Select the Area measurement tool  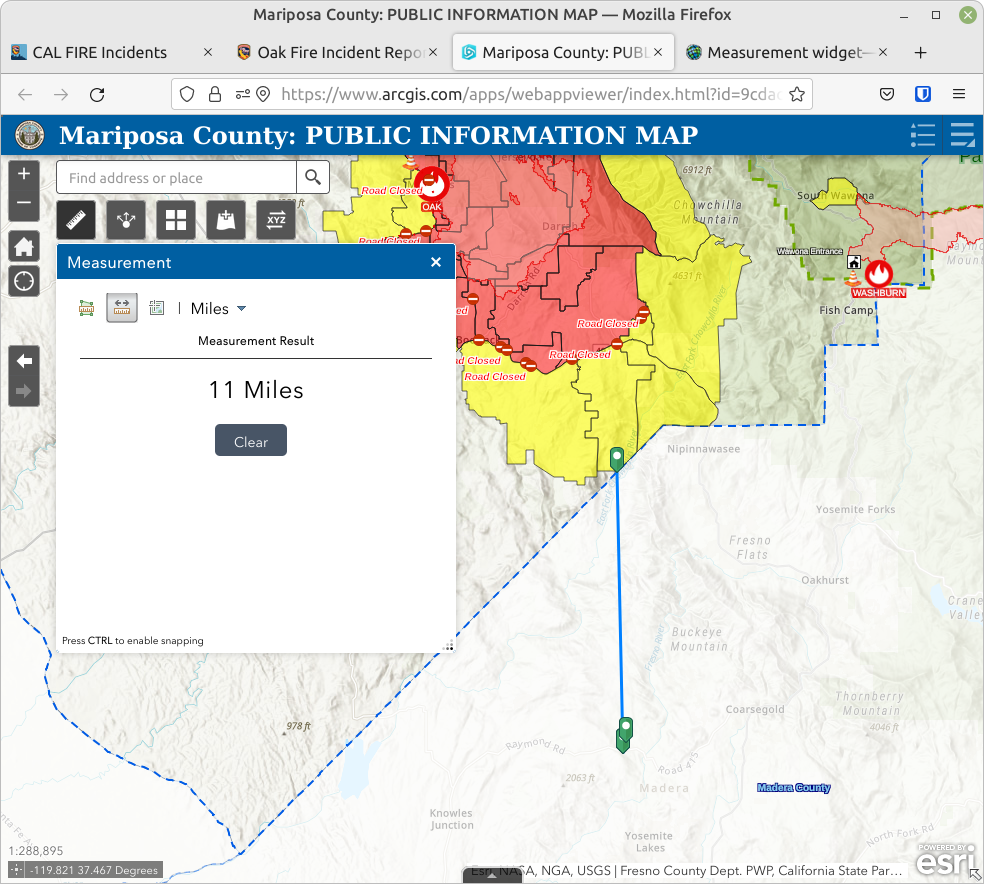point(87,308)
